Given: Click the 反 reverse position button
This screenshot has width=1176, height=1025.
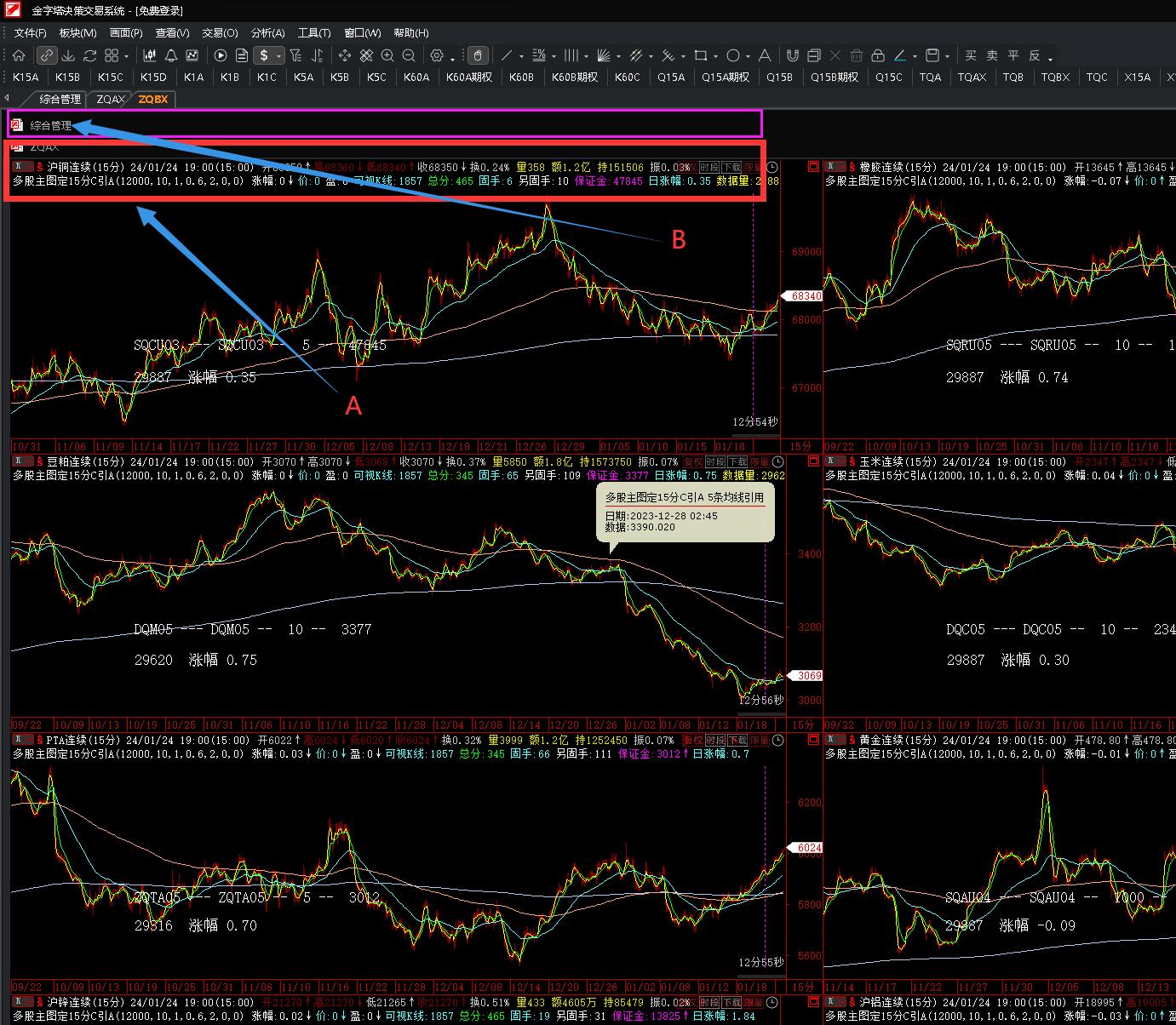Looking at the screenshot, I should point(1035,55).
